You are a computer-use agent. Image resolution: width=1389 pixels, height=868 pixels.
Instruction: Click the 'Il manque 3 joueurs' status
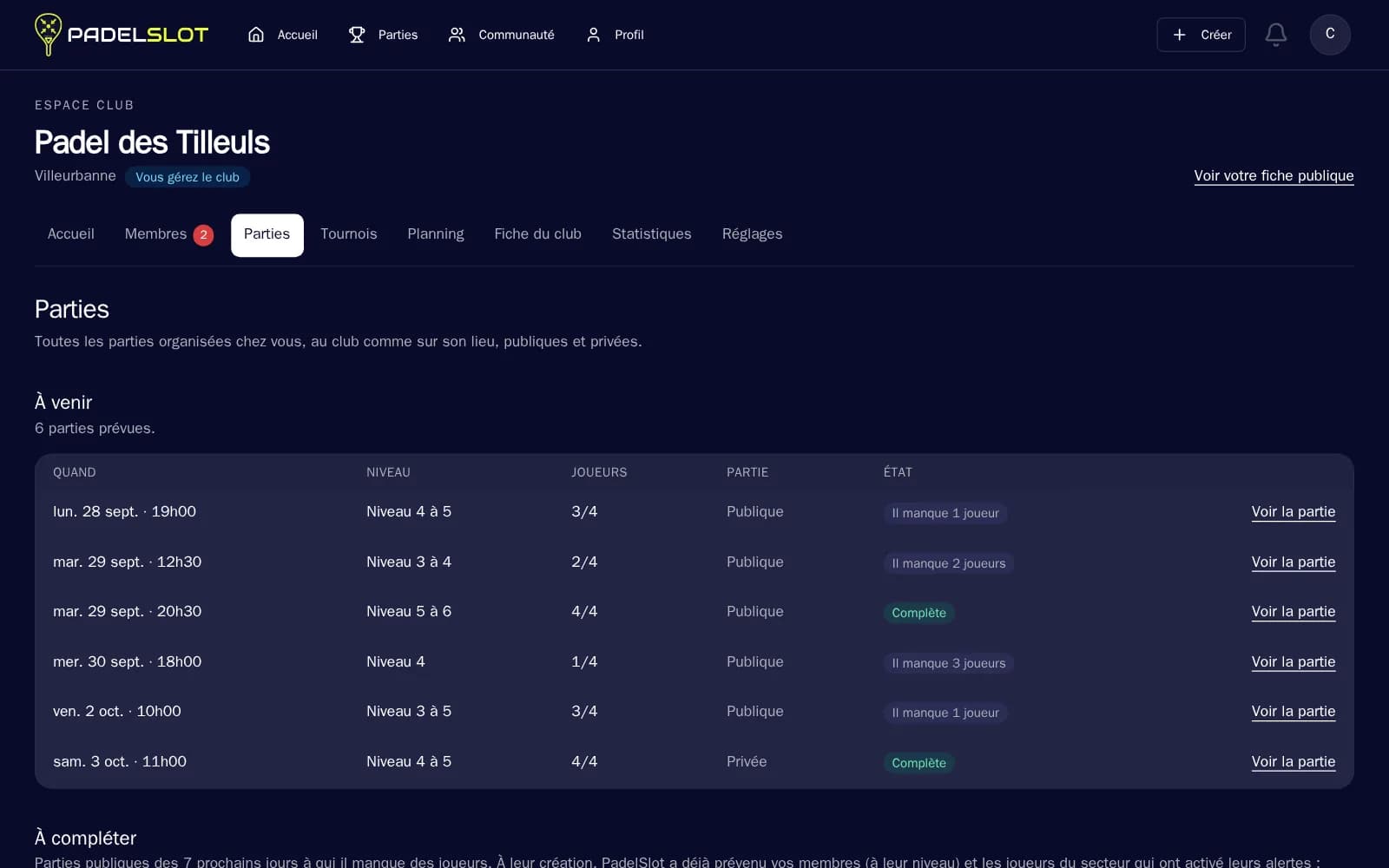949,663
